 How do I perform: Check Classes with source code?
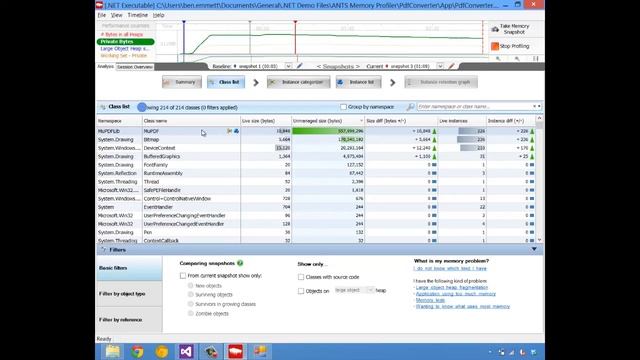(301, 277)
